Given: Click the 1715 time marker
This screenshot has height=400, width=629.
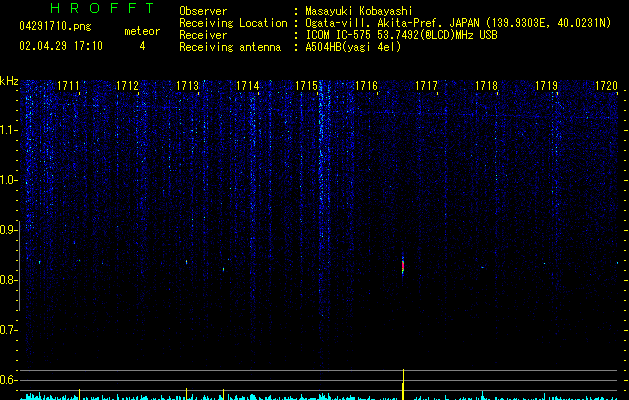Looking at the screenshot, I should point(306,86).
